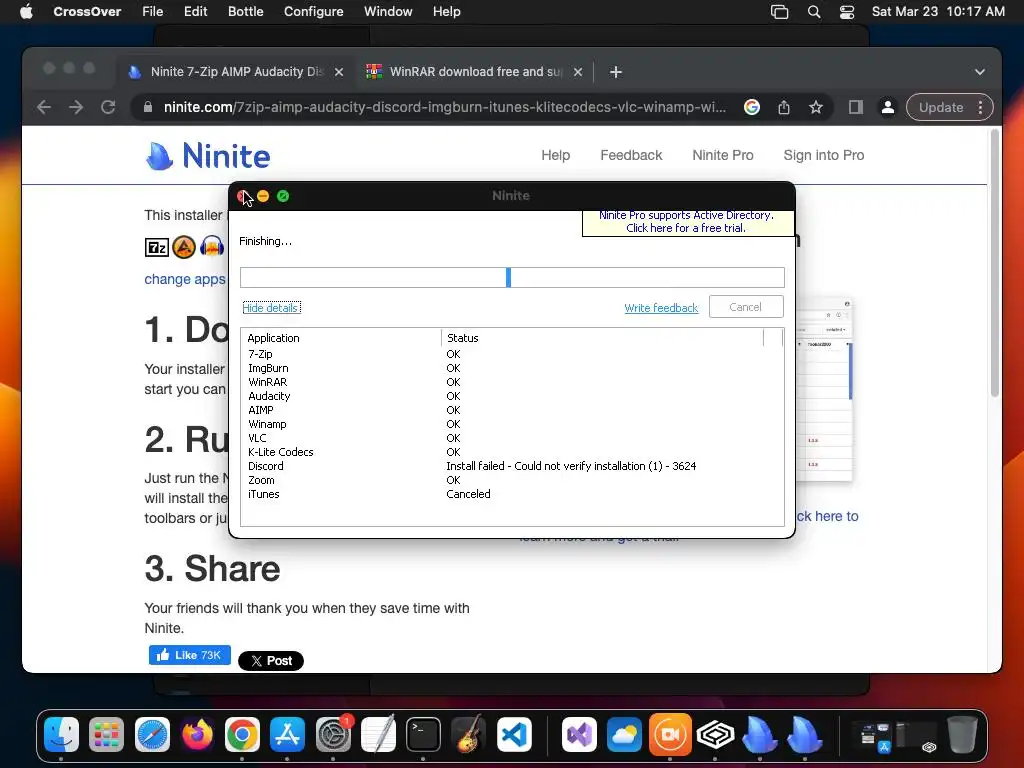Image resolution: width=1024 pixels, height=768 pixels.
Task: Open Spotlight search in menu bar
Action: [x=814, y=12]
